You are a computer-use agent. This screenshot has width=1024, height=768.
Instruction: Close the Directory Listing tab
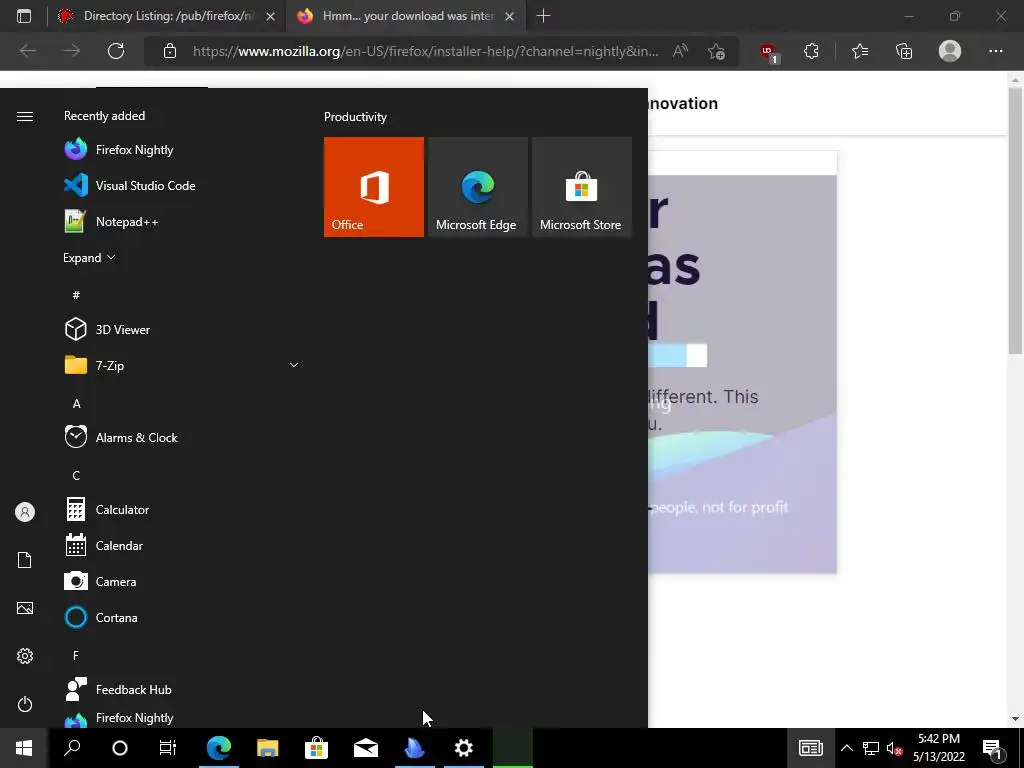point(270,16)
